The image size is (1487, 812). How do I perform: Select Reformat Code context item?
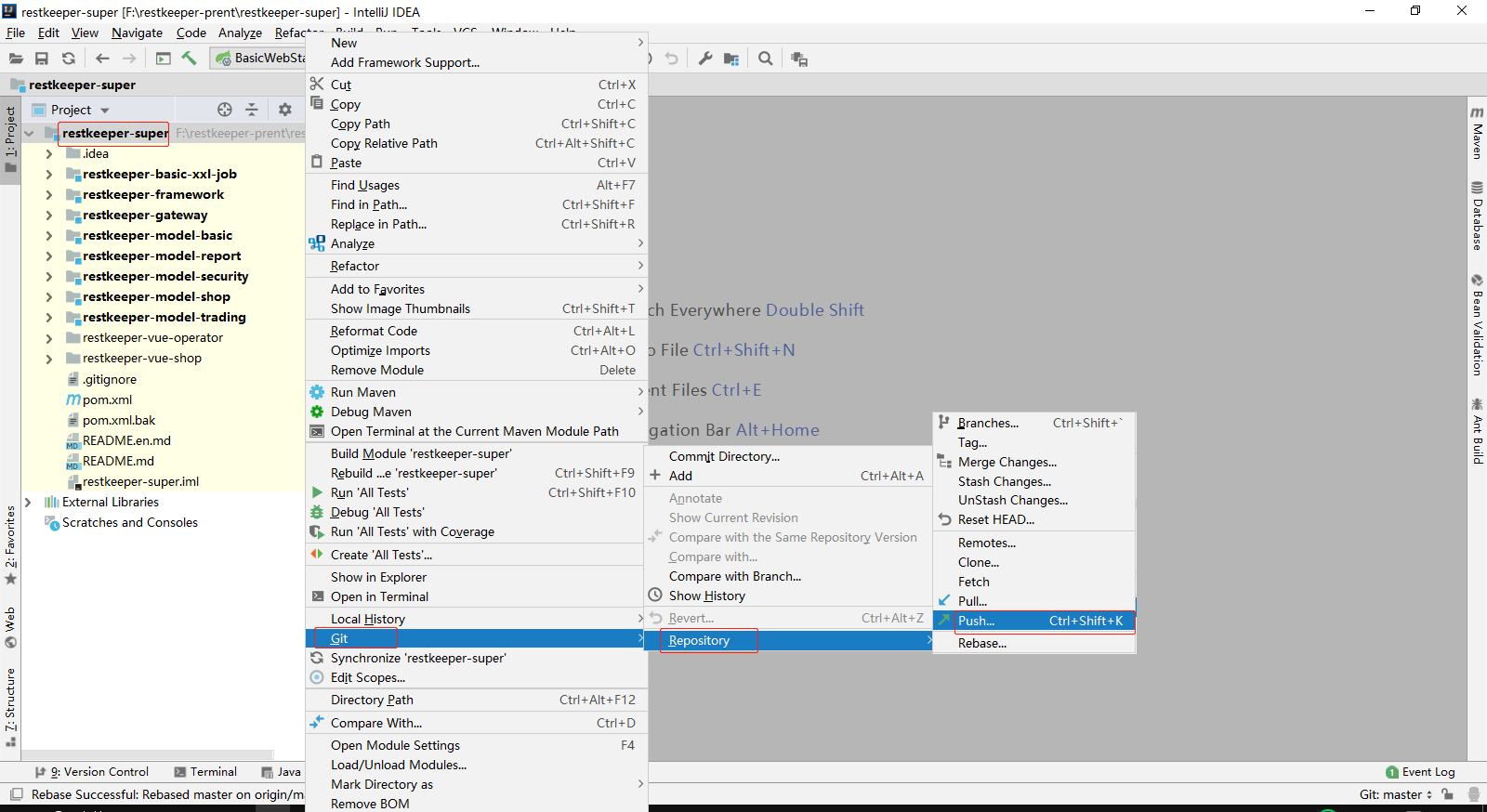[x=477, y=331]
